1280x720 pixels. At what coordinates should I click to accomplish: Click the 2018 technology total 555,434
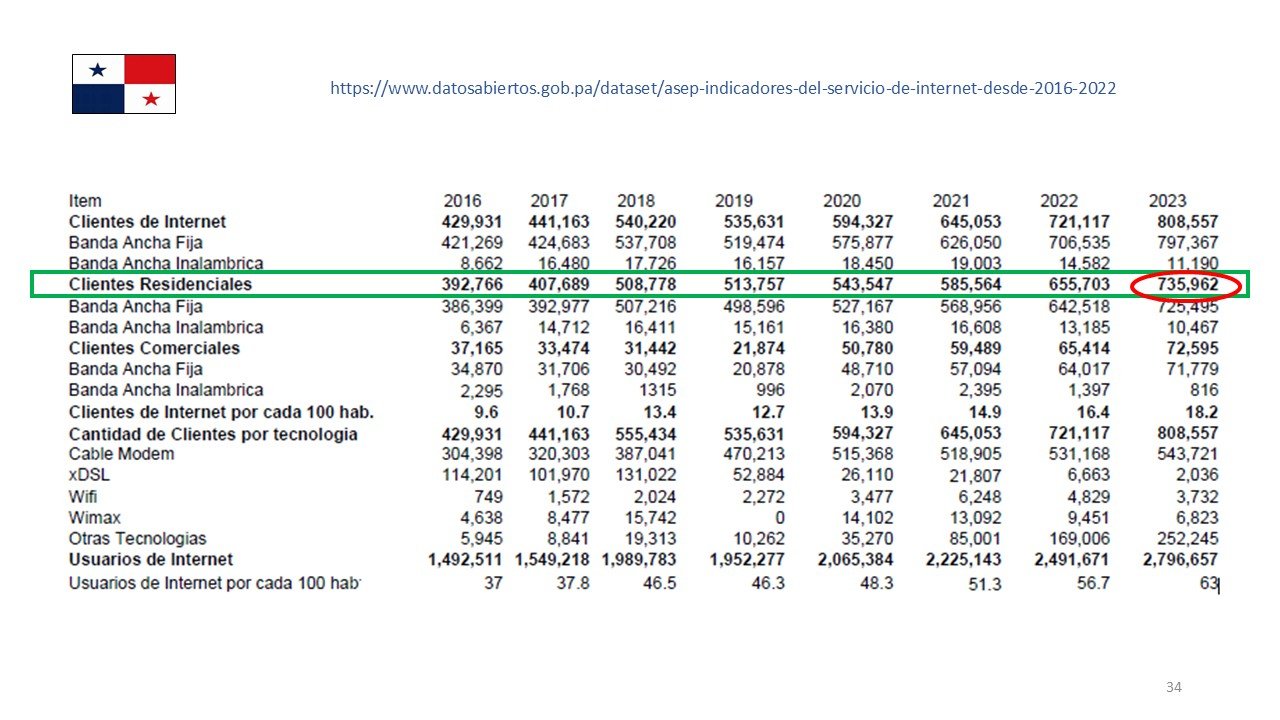pyautogui.click(x=646, y=434)
